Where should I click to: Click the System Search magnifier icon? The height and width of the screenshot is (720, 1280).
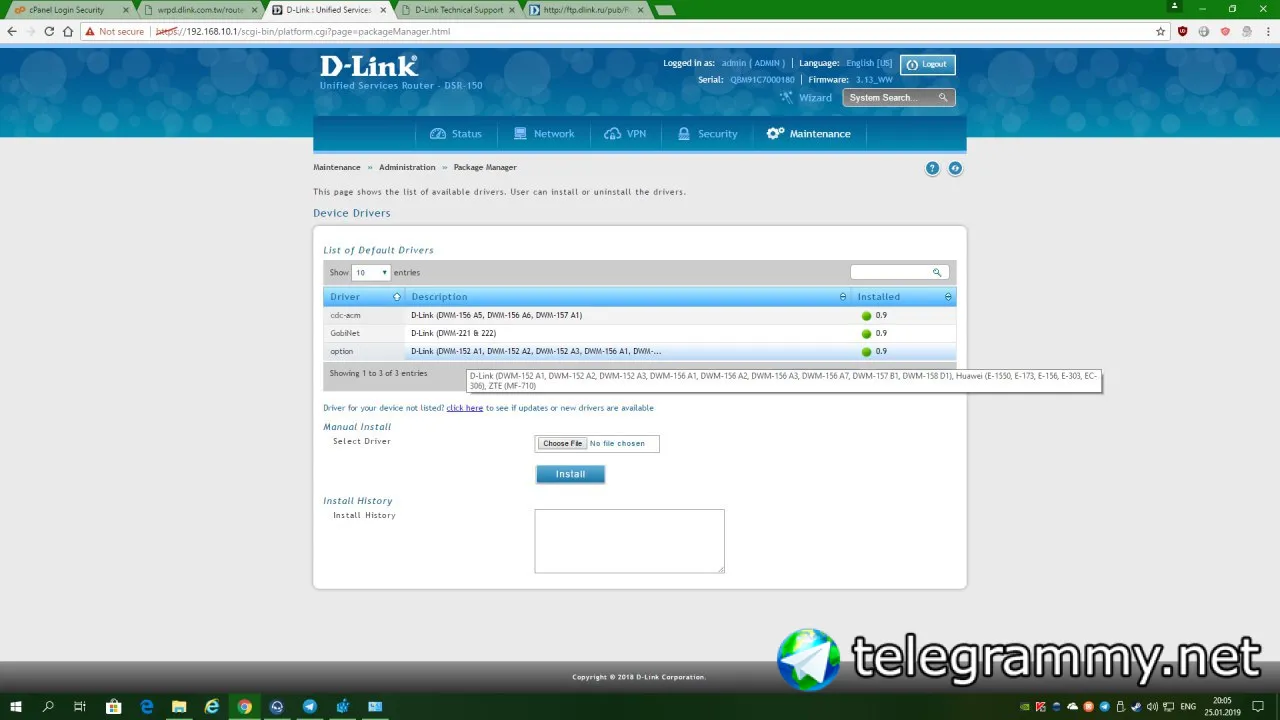tap(943, 98)
